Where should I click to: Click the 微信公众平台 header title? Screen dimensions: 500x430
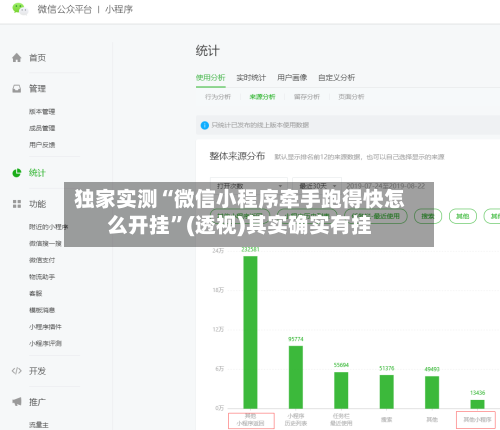64,9
